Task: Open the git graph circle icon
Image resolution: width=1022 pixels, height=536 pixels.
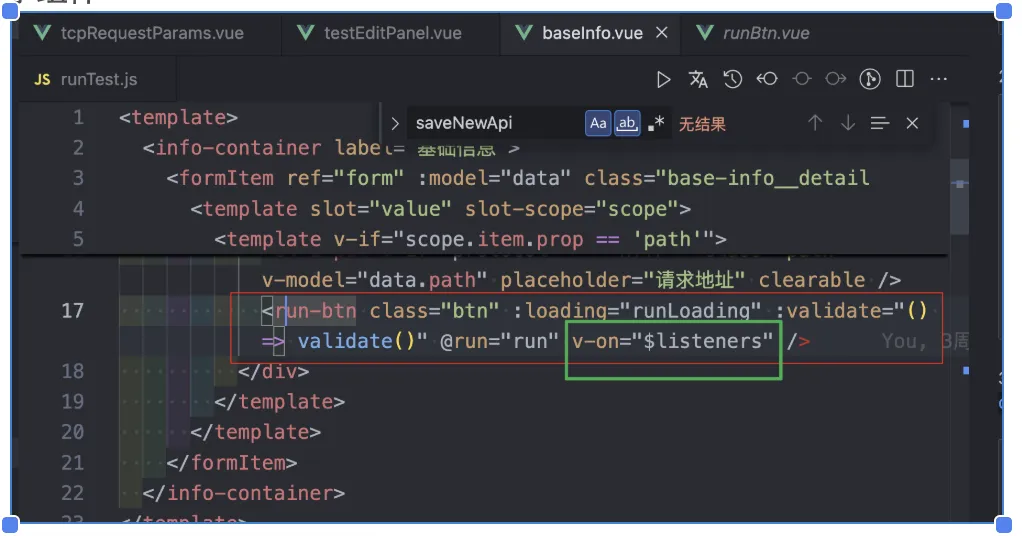Action: 870,79
